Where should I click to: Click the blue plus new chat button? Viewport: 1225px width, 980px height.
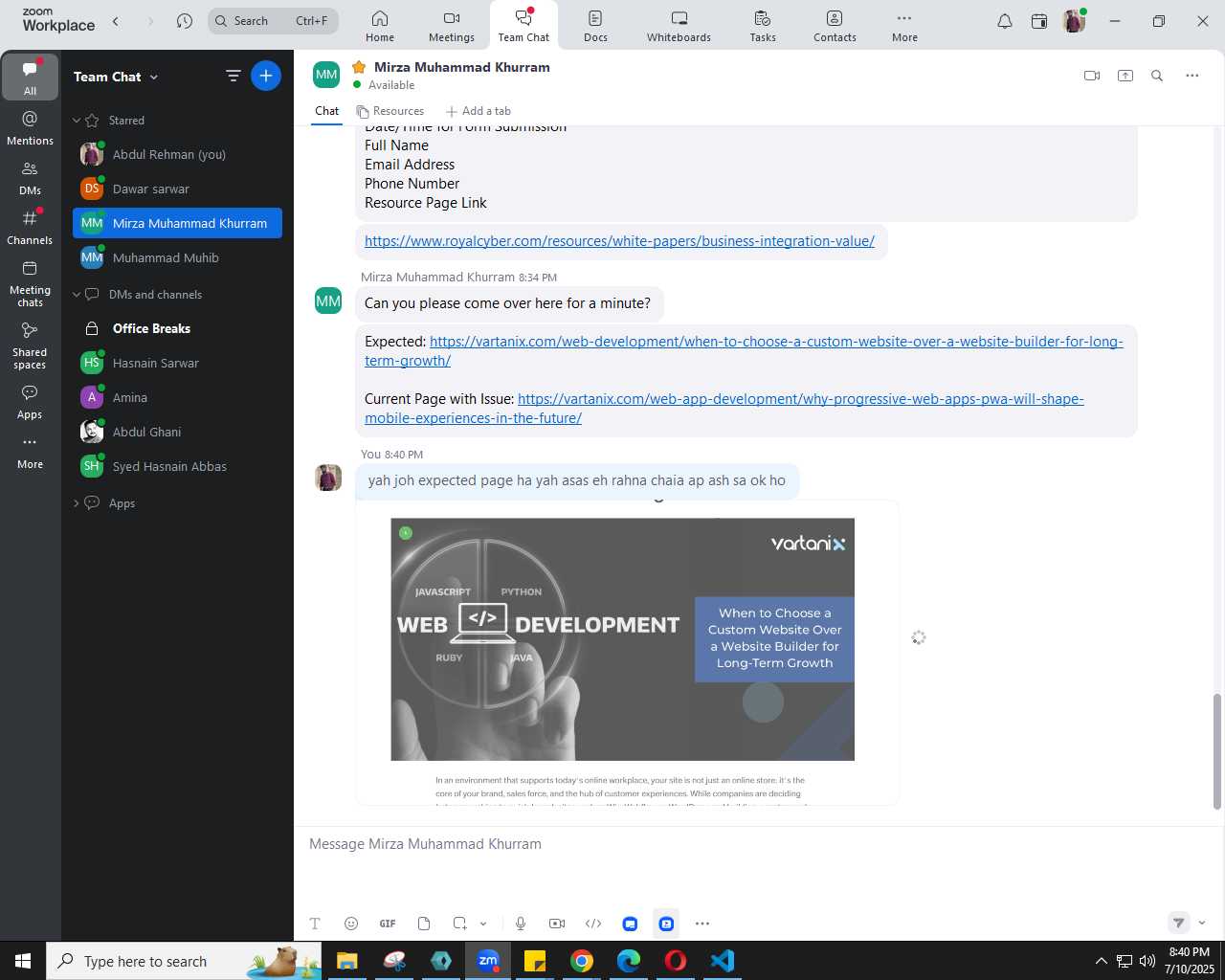266,76
